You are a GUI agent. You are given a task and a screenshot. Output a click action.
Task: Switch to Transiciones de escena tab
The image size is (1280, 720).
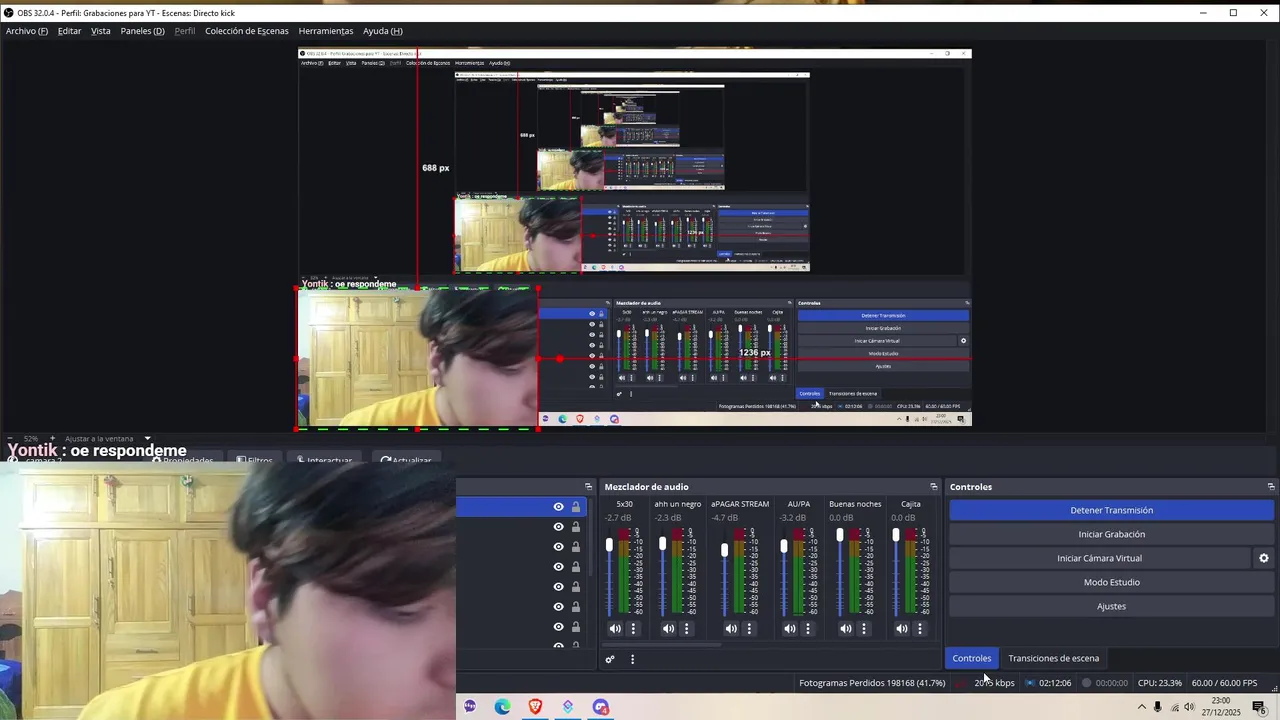pos(1054,658)
